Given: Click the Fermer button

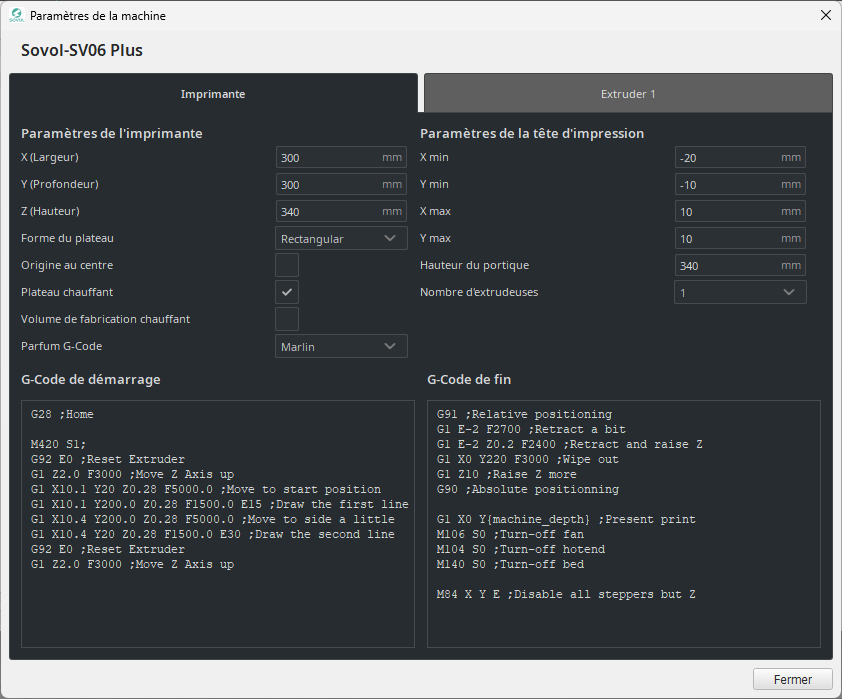Looking at the screenshot, I should pos(793,679).
